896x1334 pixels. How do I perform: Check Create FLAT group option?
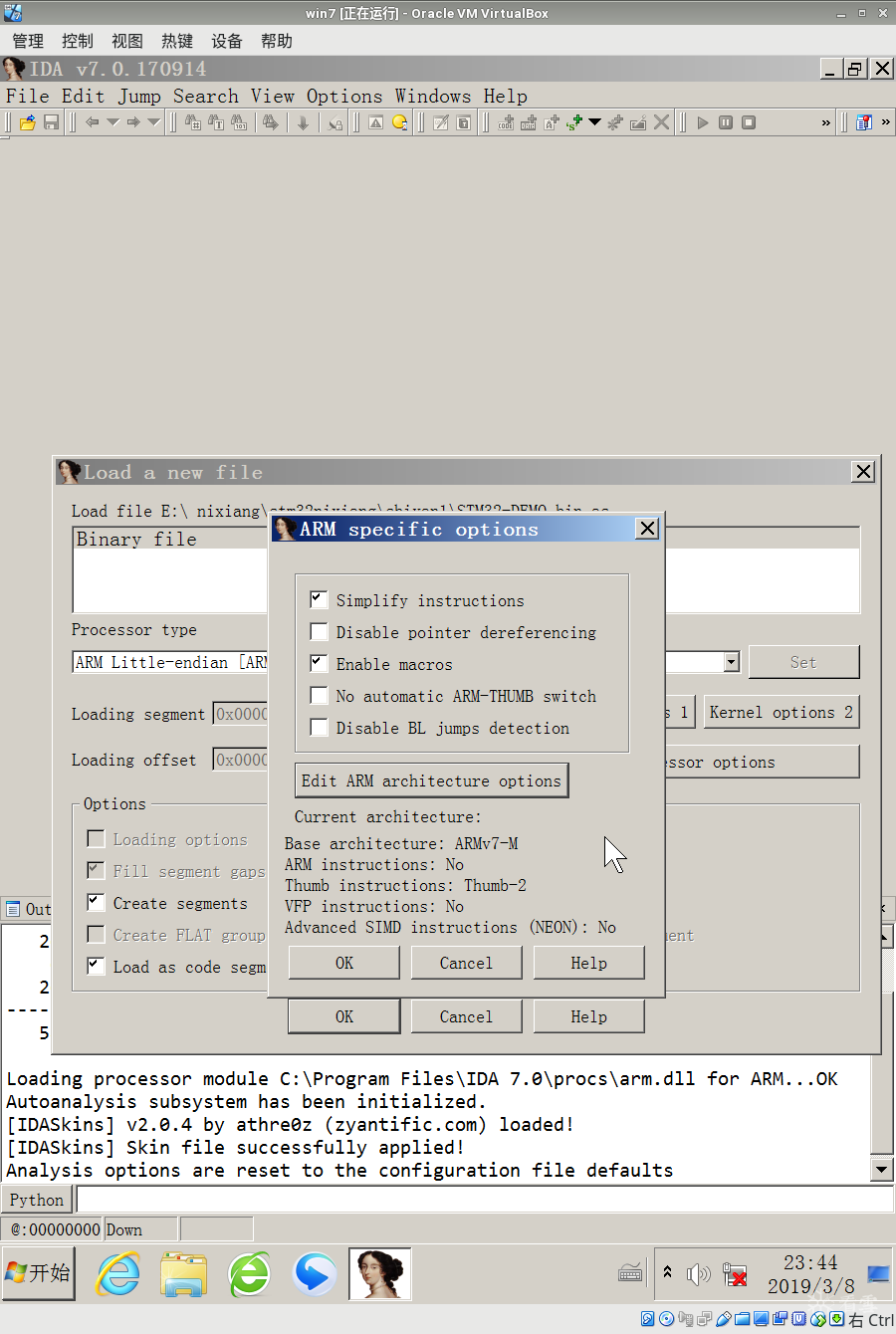[96, 934]
